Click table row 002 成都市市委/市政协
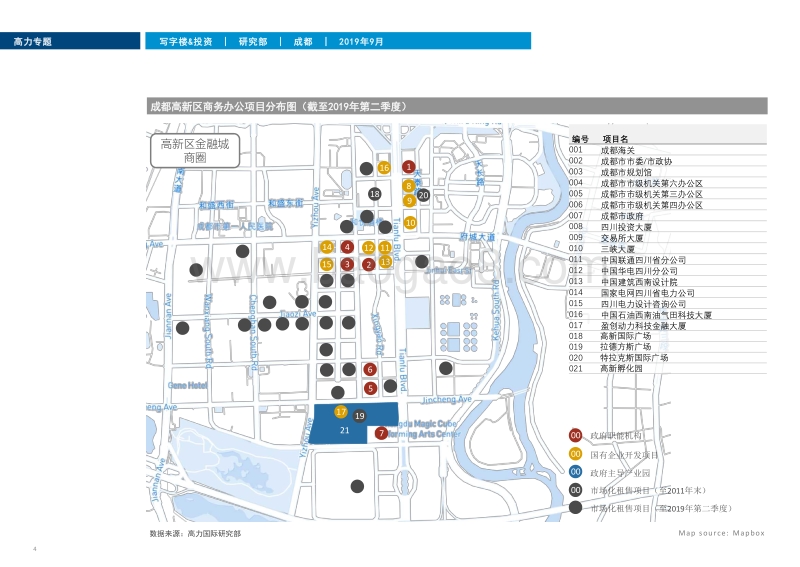 (x=667, y=161)
